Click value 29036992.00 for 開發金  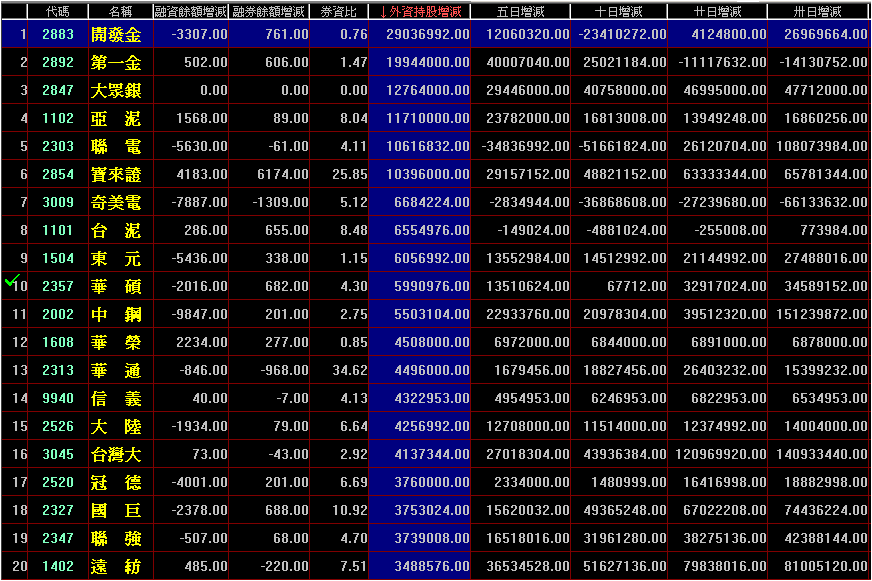pos(428,34)
